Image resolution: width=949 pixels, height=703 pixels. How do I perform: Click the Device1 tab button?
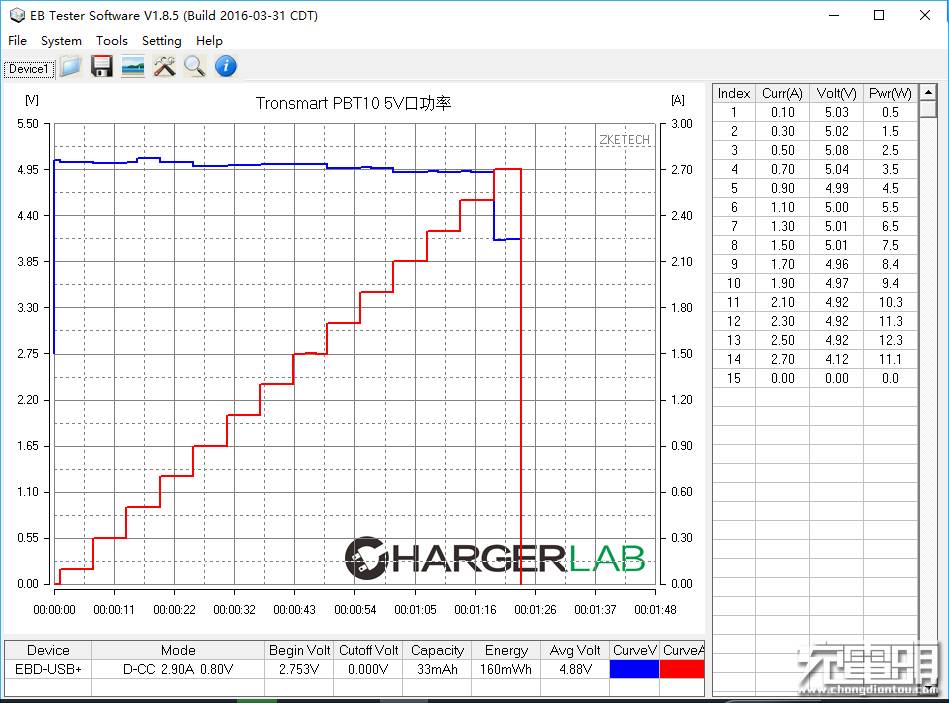pos(28,69)
